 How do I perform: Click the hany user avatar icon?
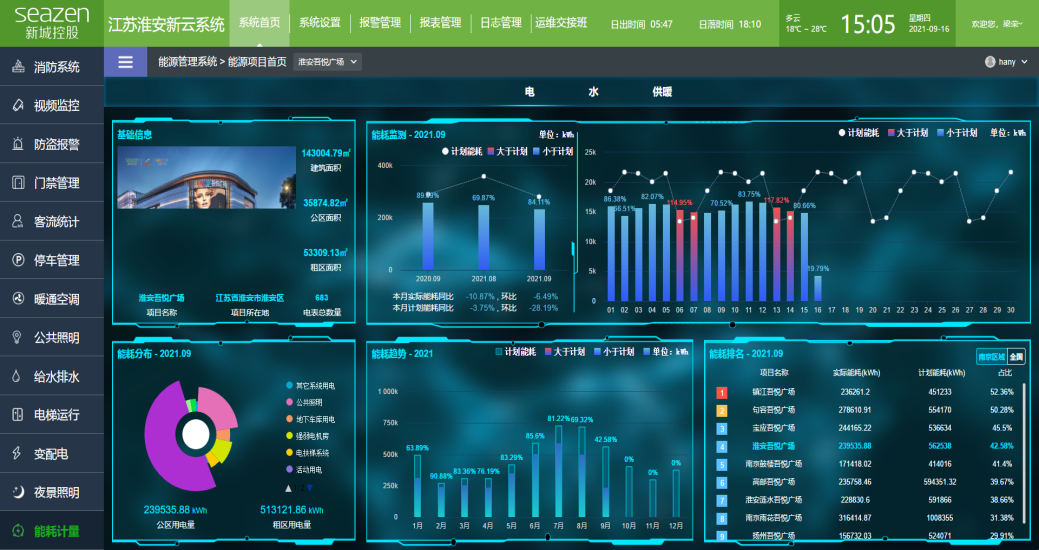(990, 62)
